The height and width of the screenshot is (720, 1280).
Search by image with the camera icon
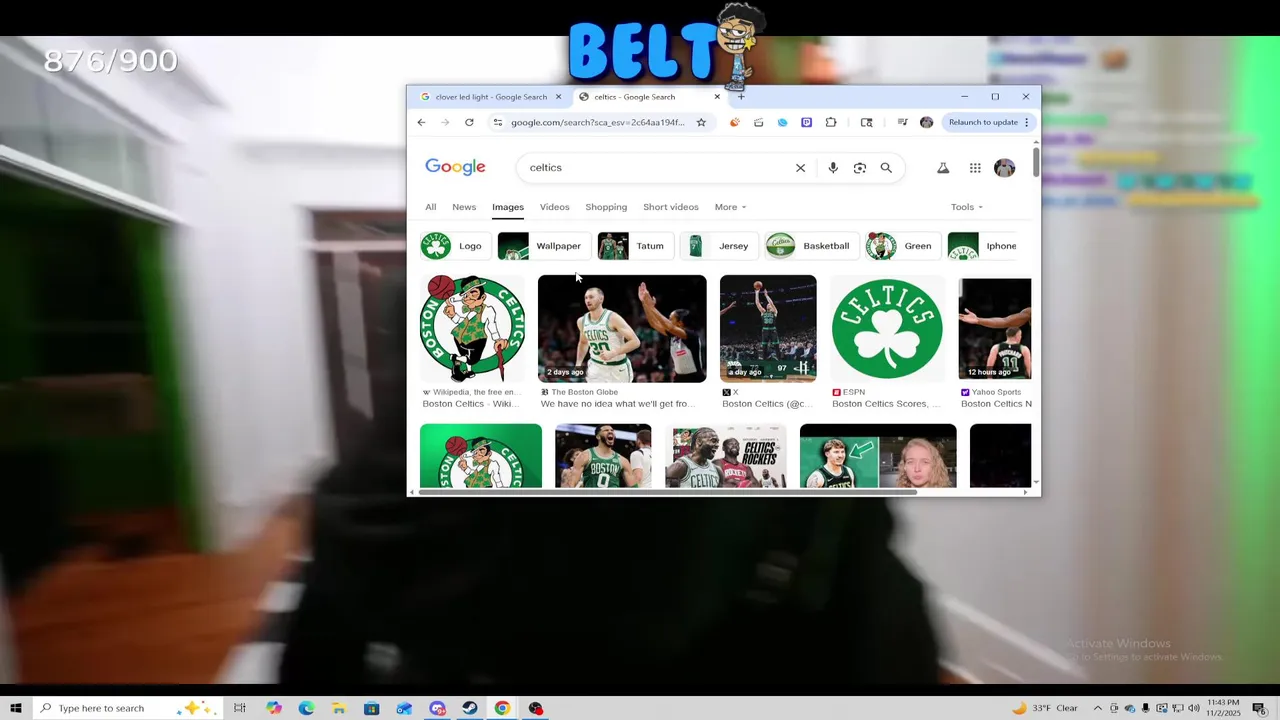[860, 168]
